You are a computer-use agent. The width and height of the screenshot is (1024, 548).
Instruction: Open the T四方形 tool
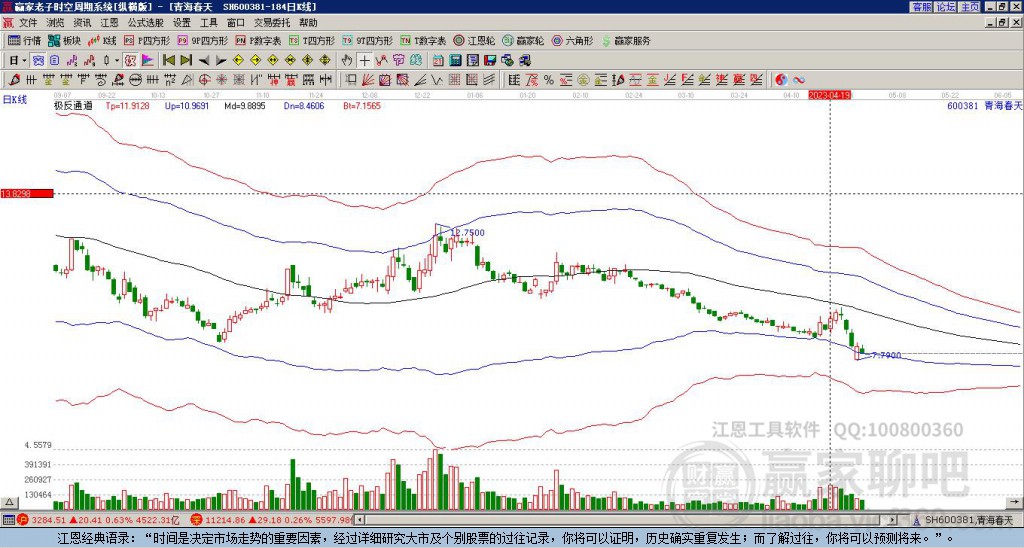(x=312, y=40)
